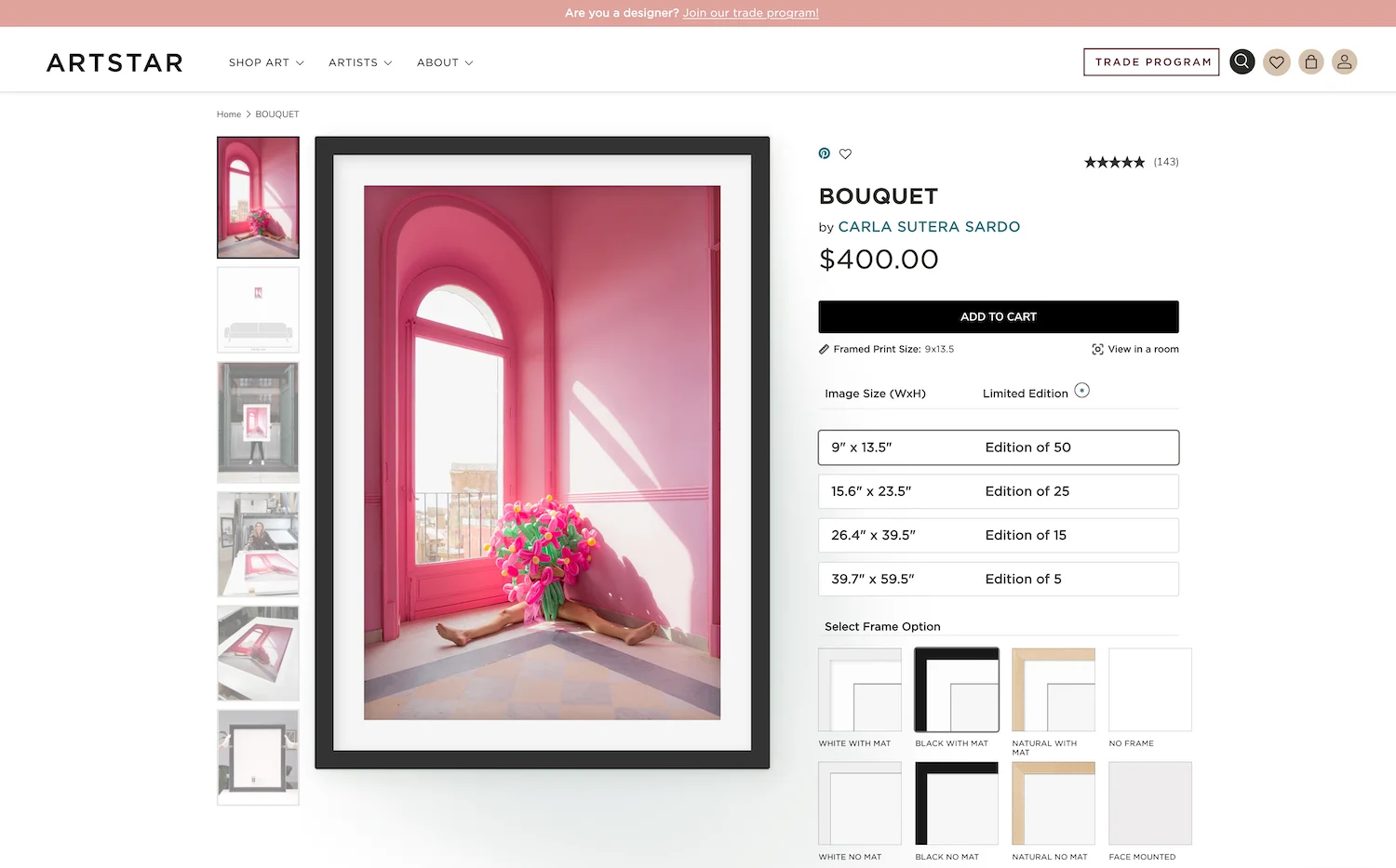Open the wishlist heart icon in header
The width and height of the screenshot is (1396, 868).
coord(1276,62)
